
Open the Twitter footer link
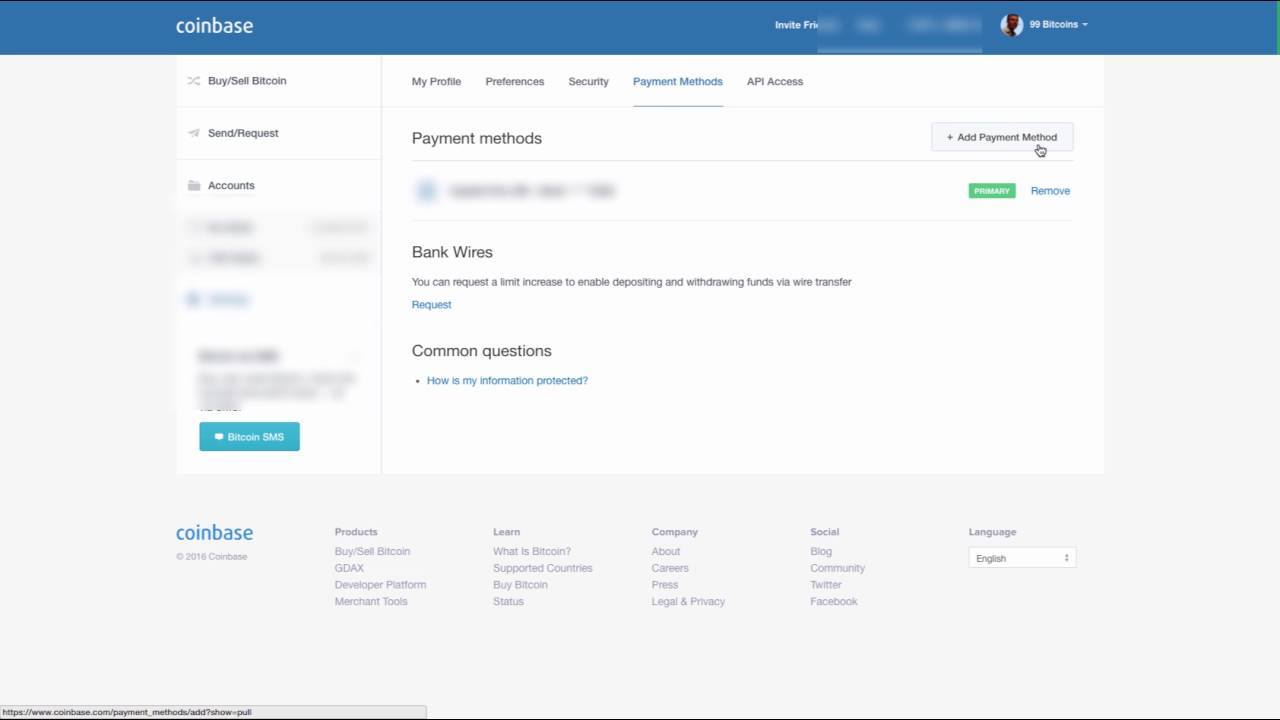826,585
